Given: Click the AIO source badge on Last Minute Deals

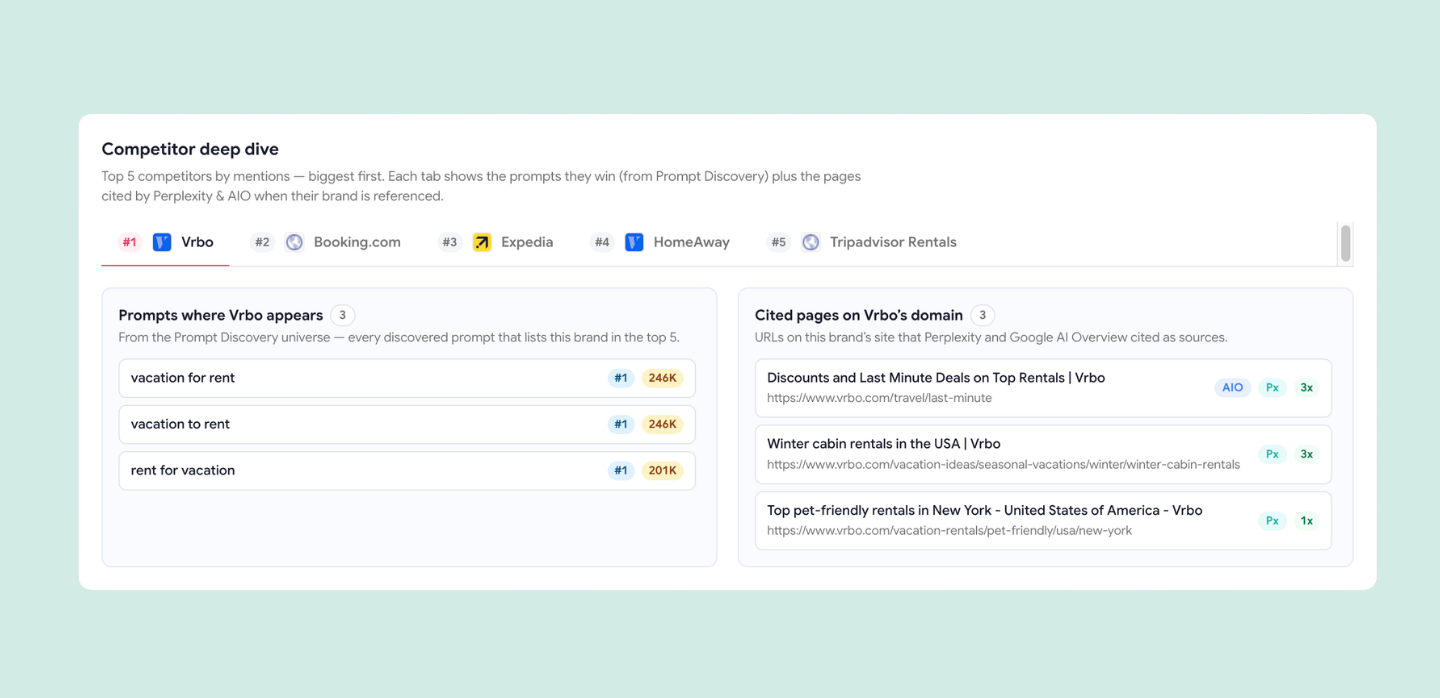Looking at the screenshot, I should 1233,388.
